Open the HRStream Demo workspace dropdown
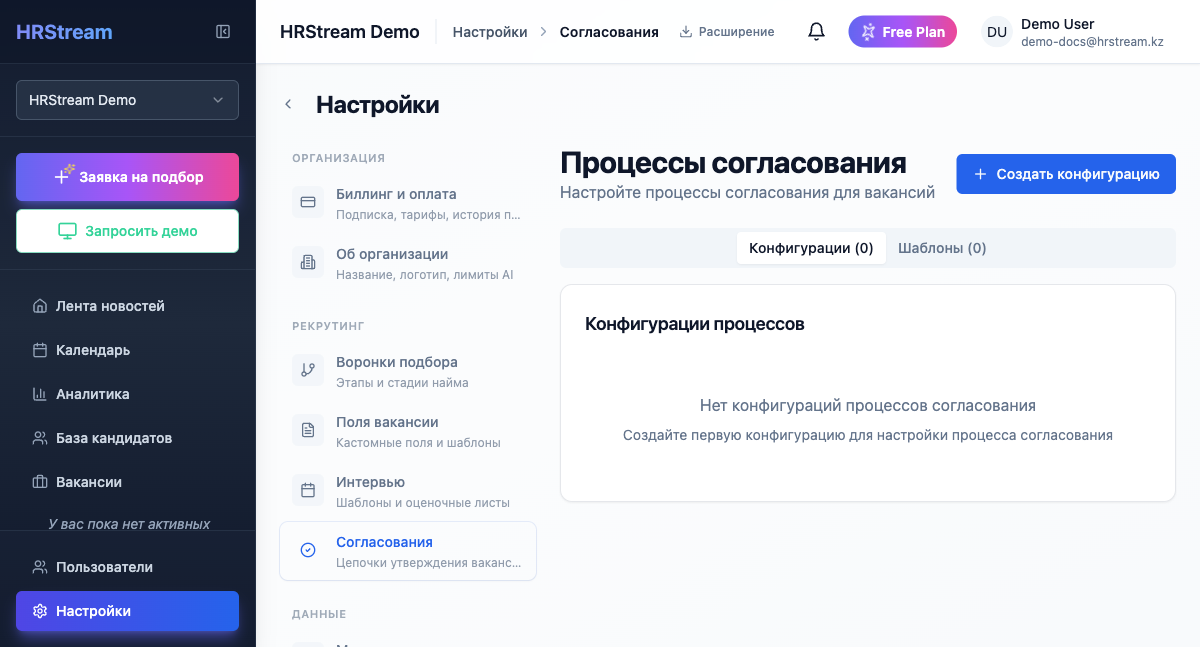The height and width of the screenshot is (647, 1200). (x=127, y=100)
